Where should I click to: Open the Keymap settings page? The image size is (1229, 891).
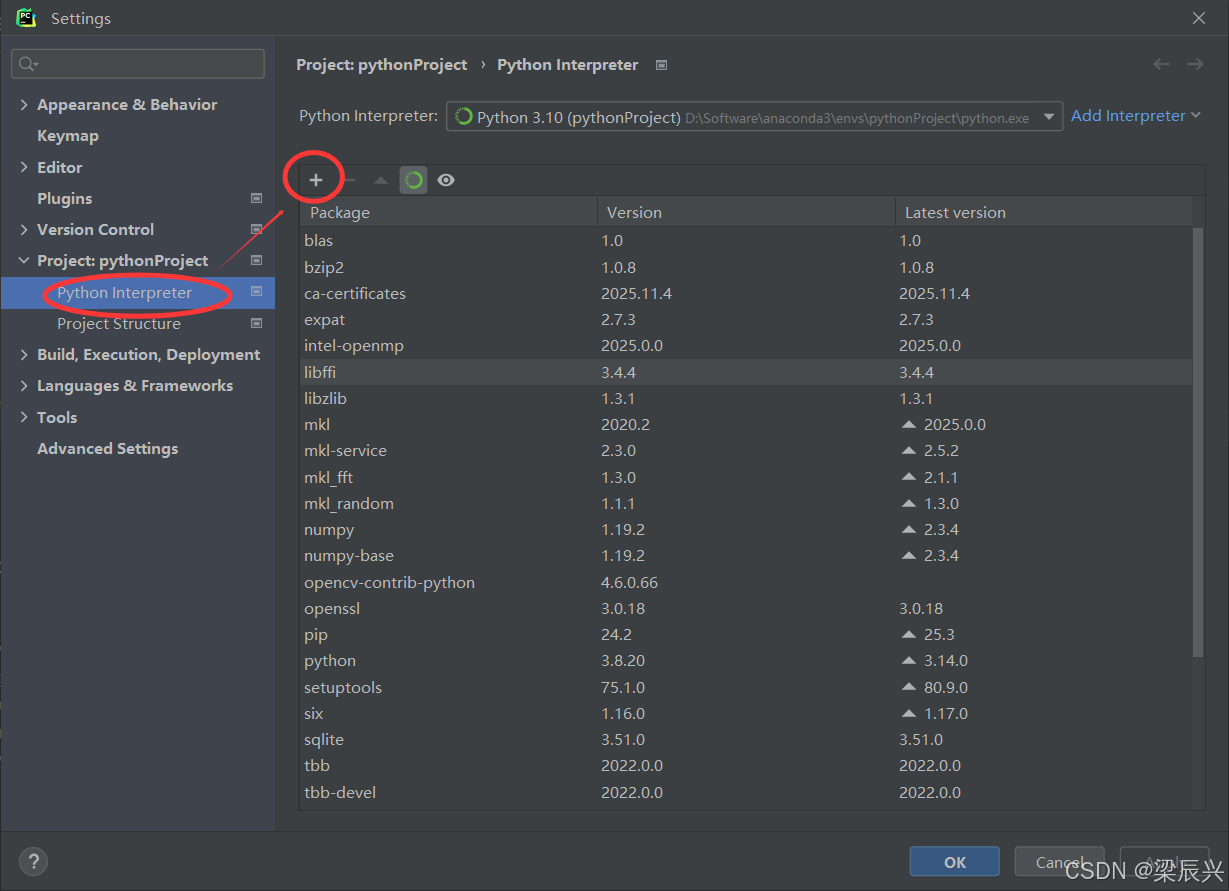[x=68, y=136]
